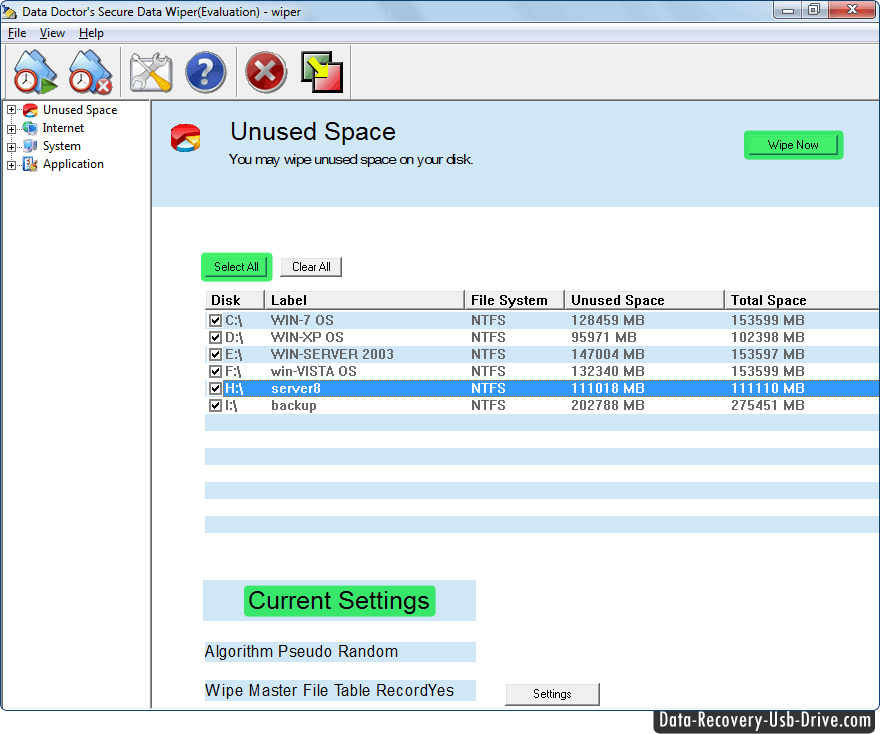880x734 pixels.
Task: Click the Select All button
Action: [x=236, y=267]
